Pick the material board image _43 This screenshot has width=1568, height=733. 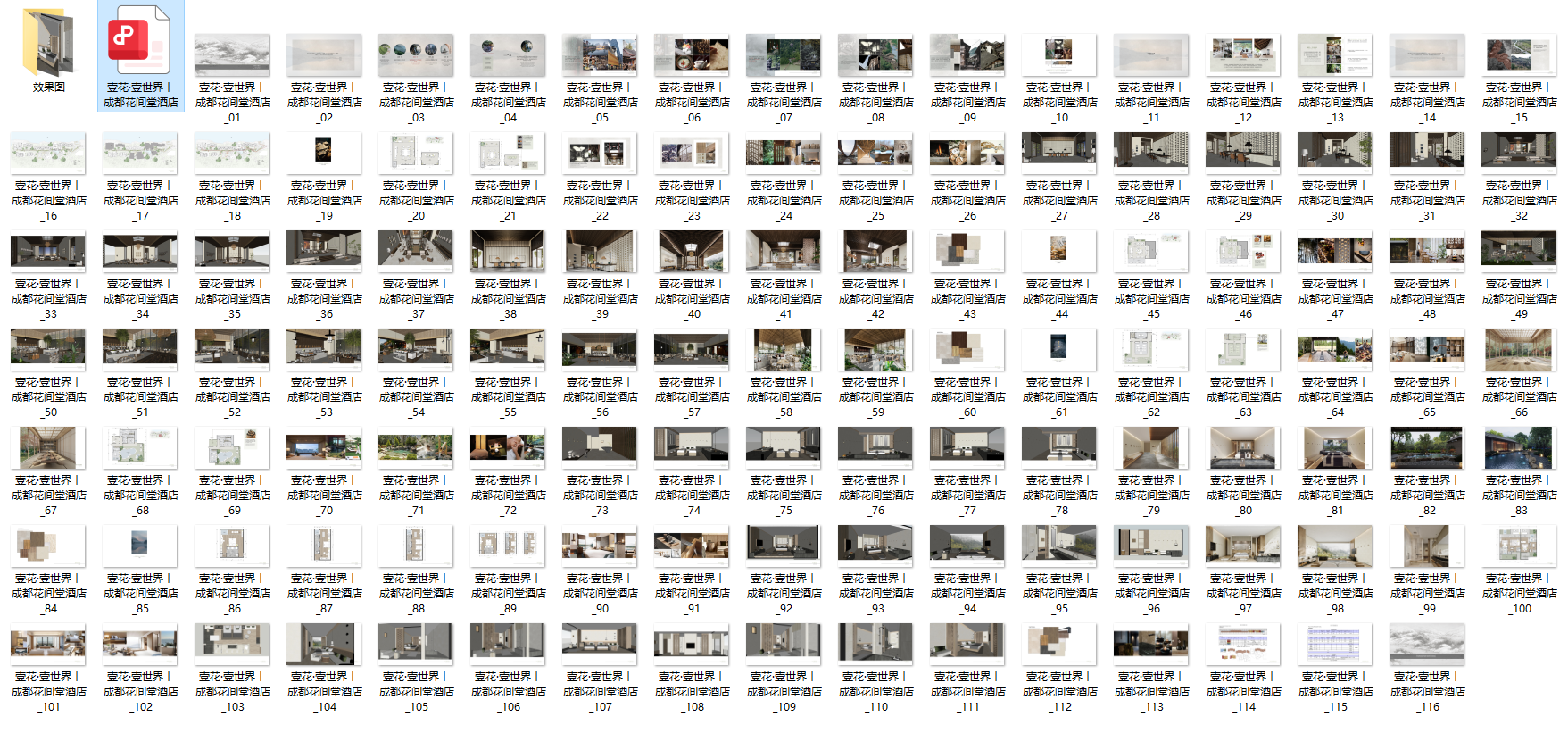coord(967,252)
